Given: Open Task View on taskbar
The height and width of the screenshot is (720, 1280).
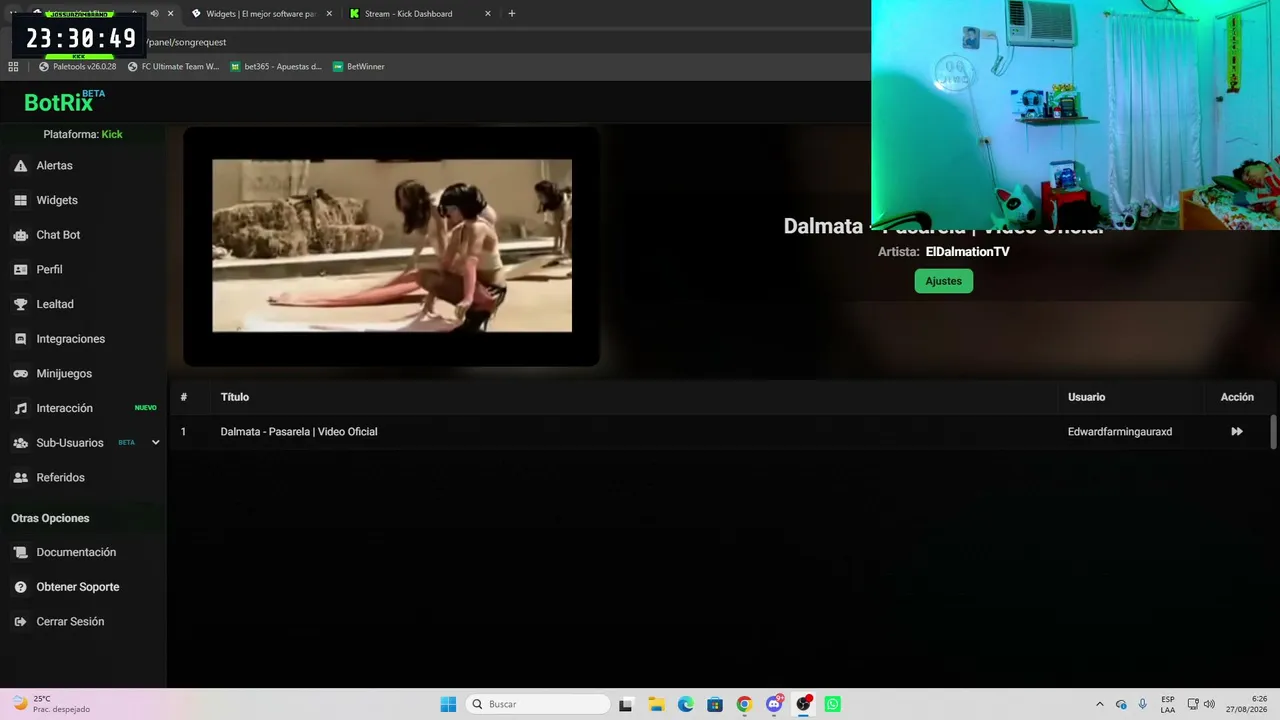Looking at the screenshot, I should pos(626,704).
